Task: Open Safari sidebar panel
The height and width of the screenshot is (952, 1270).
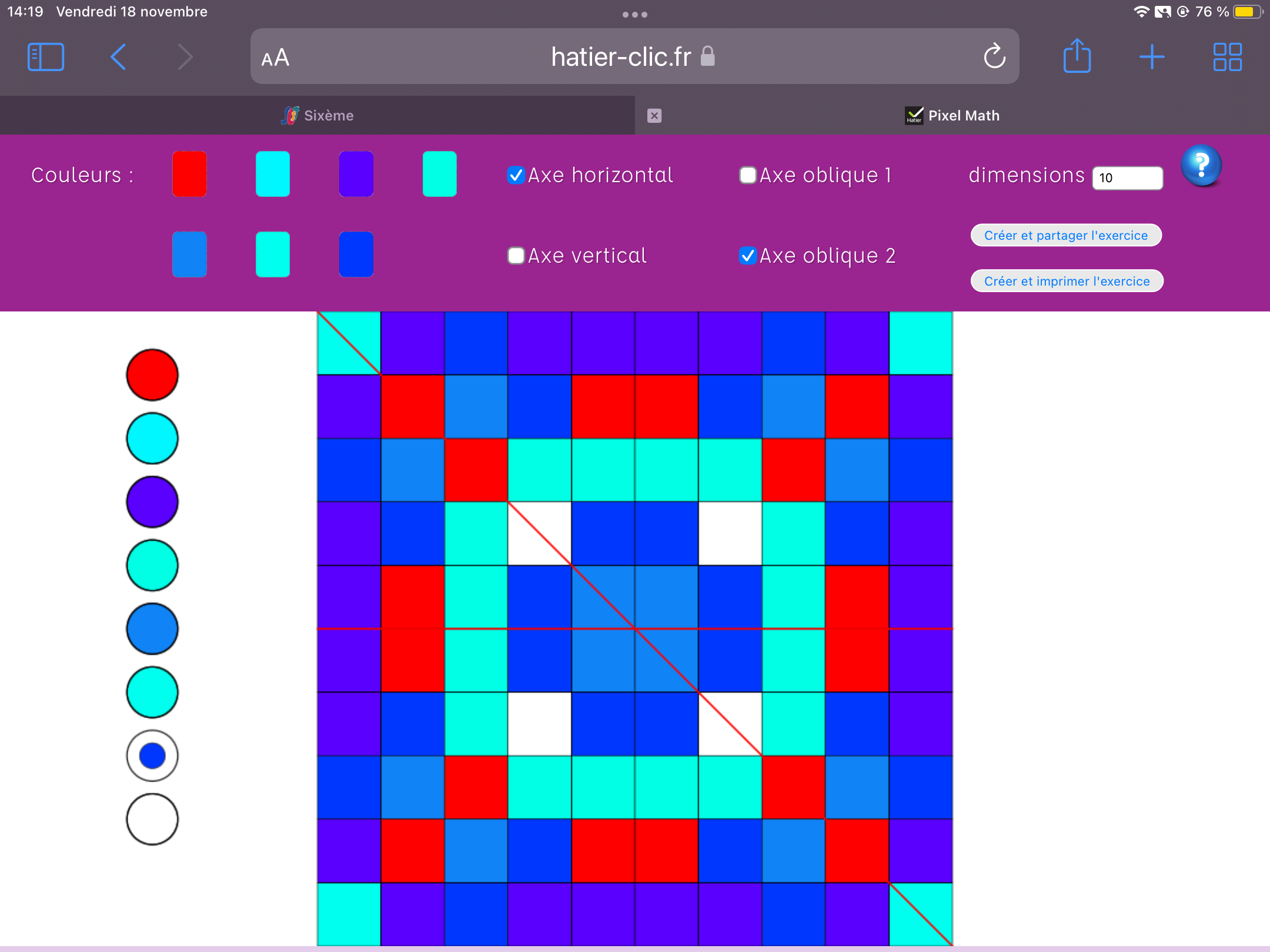Action: (46, 57)
